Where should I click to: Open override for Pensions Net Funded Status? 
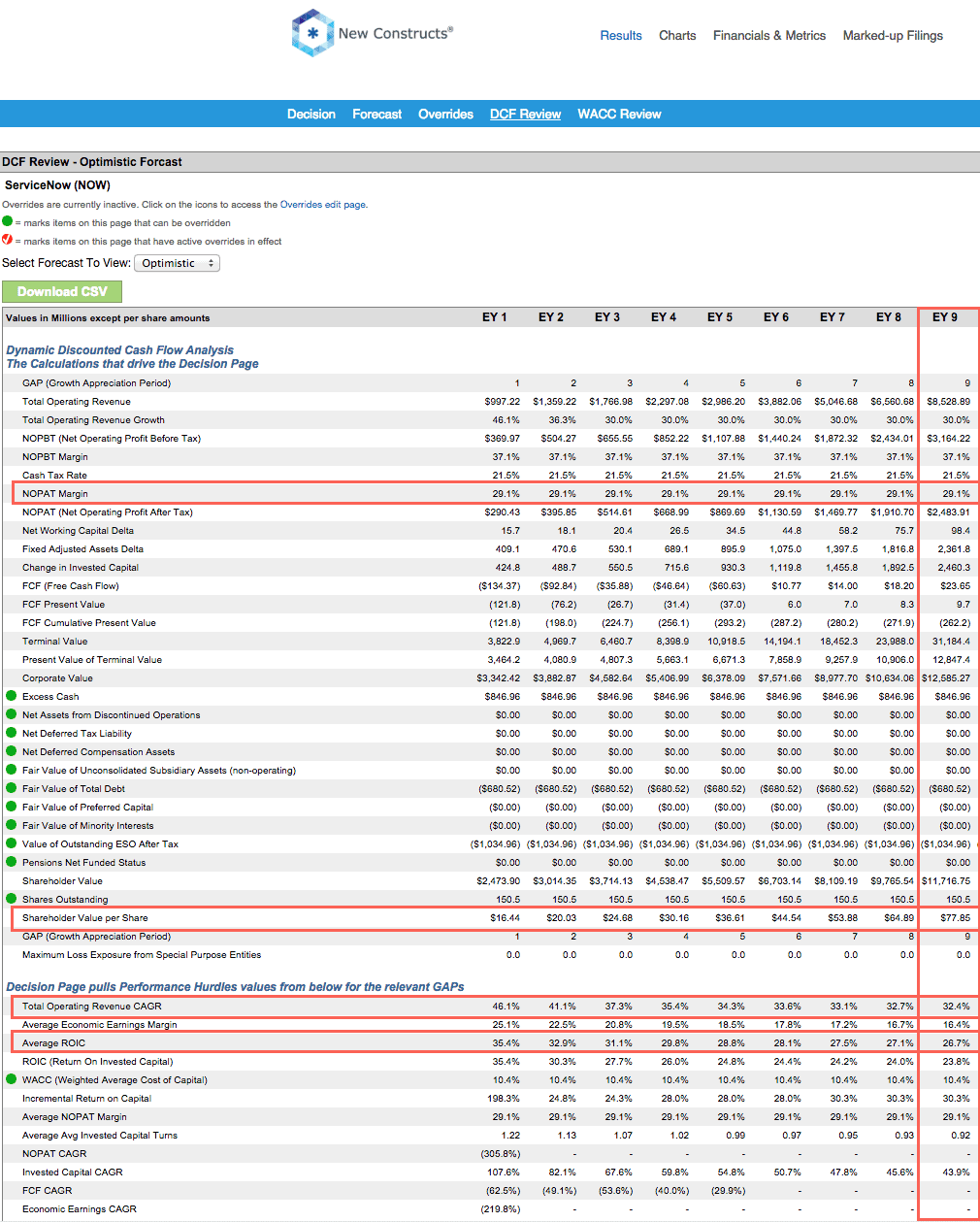(11, 862)
